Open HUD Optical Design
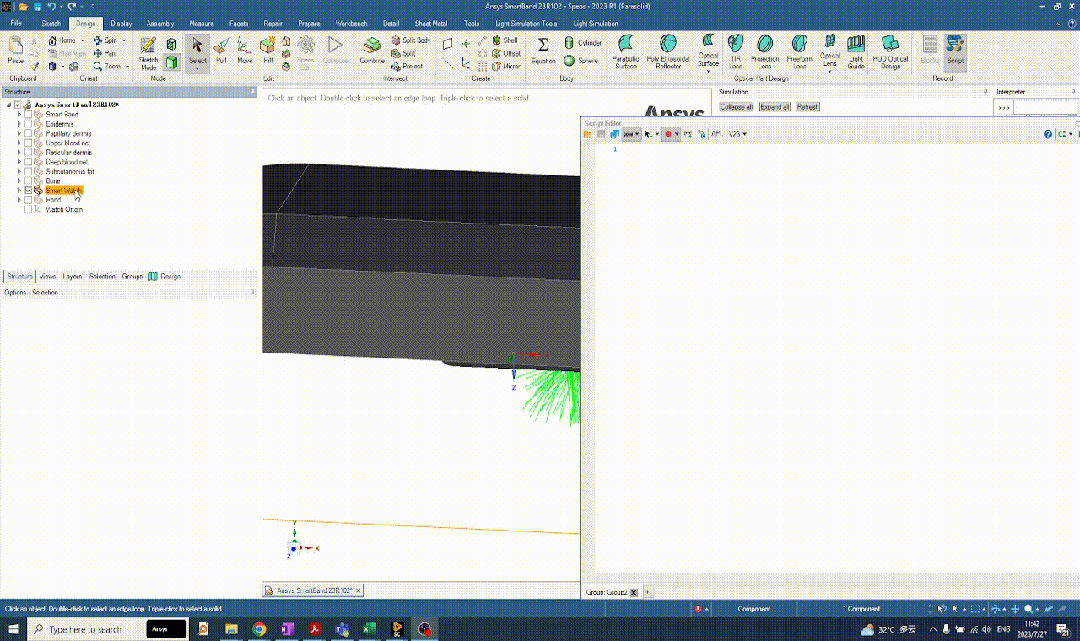 (x=891, y=52)
